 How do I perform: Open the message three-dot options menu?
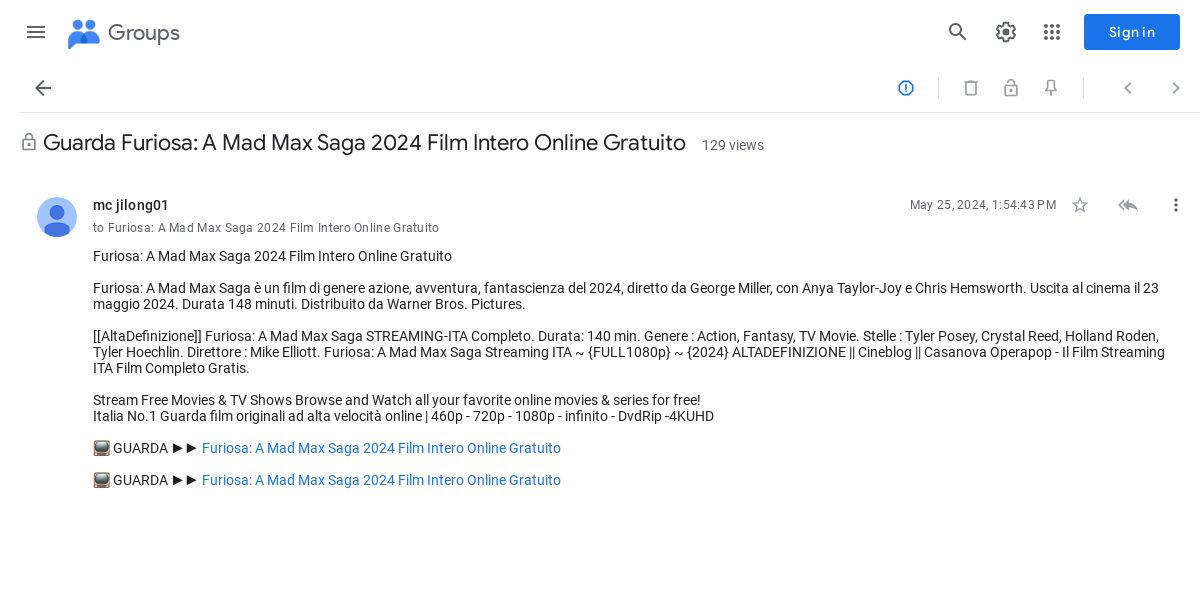point(1176,205)
